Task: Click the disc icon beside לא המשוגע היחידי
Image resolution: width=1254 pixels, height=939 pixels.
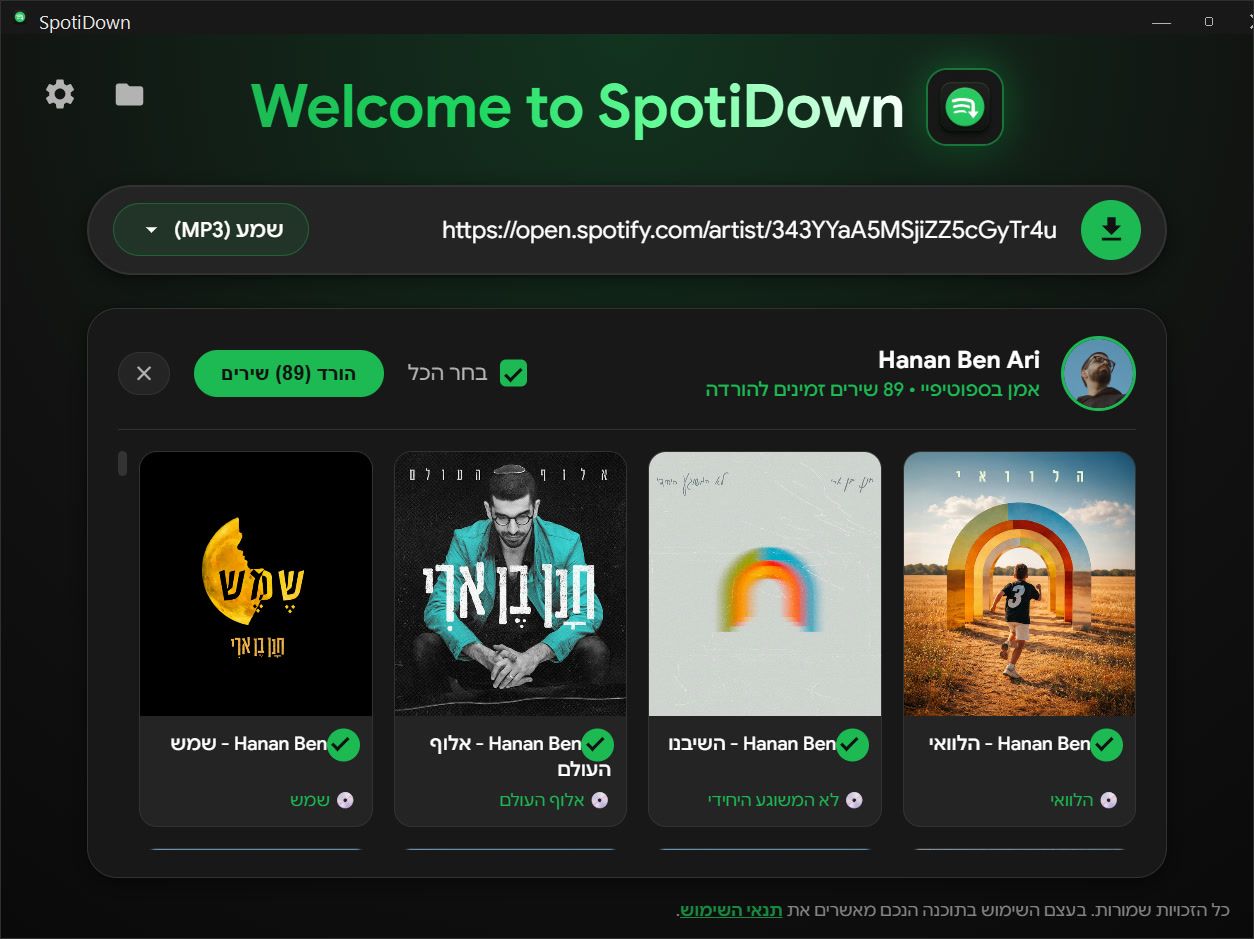Action: pos(854,800)
